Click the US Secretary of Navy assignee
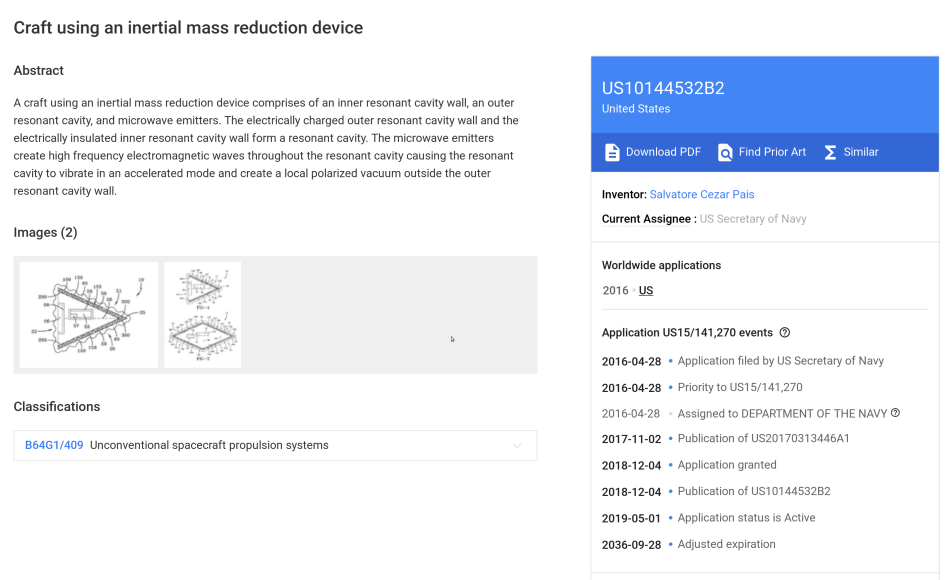 [x=753, y=219]
